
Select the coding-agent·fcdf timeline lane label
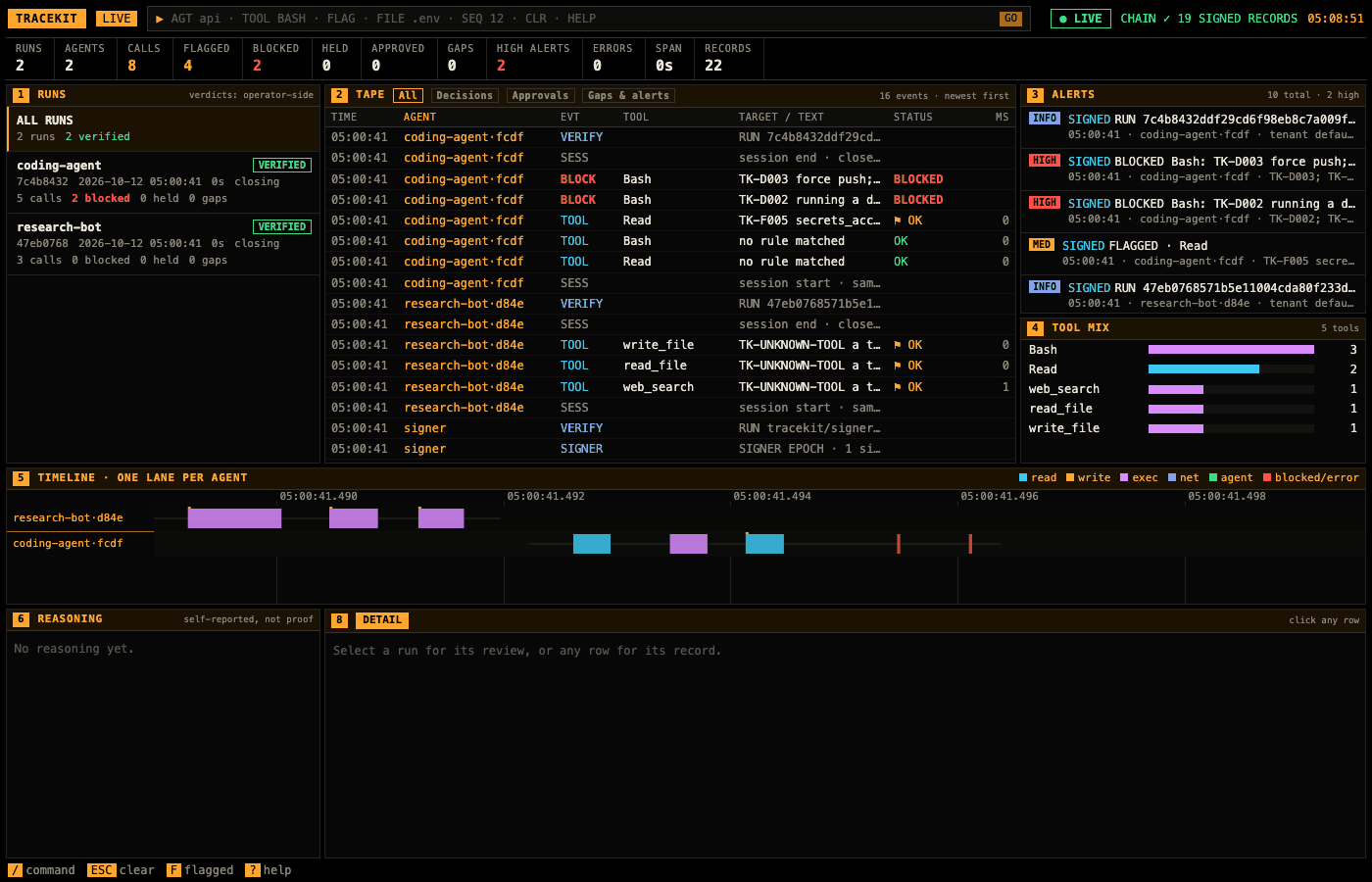coord(69,543)
